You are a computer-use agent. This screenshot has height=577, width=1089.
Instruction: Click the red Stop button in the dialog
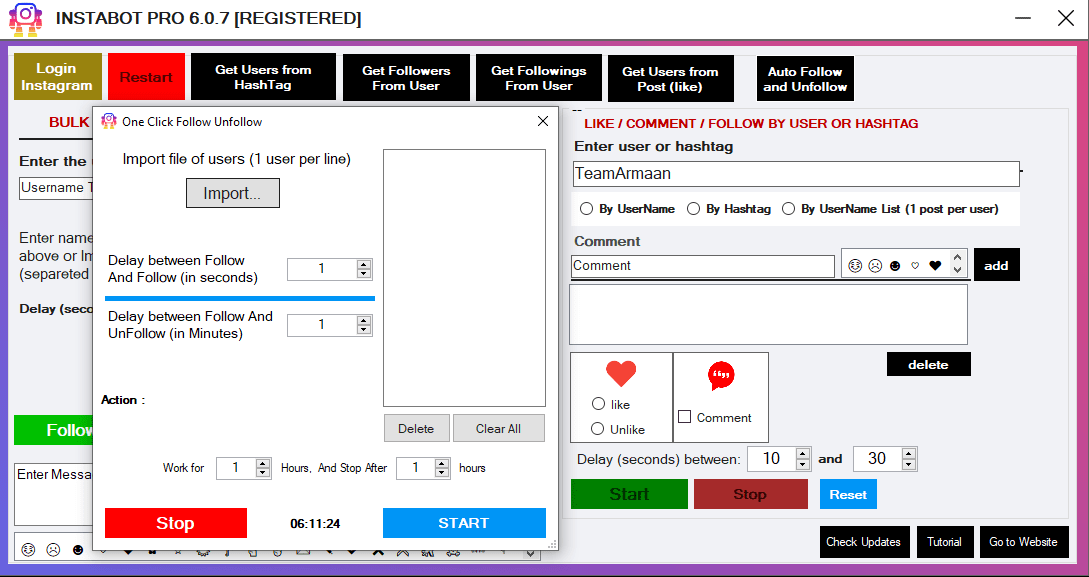tap(176, 523)
